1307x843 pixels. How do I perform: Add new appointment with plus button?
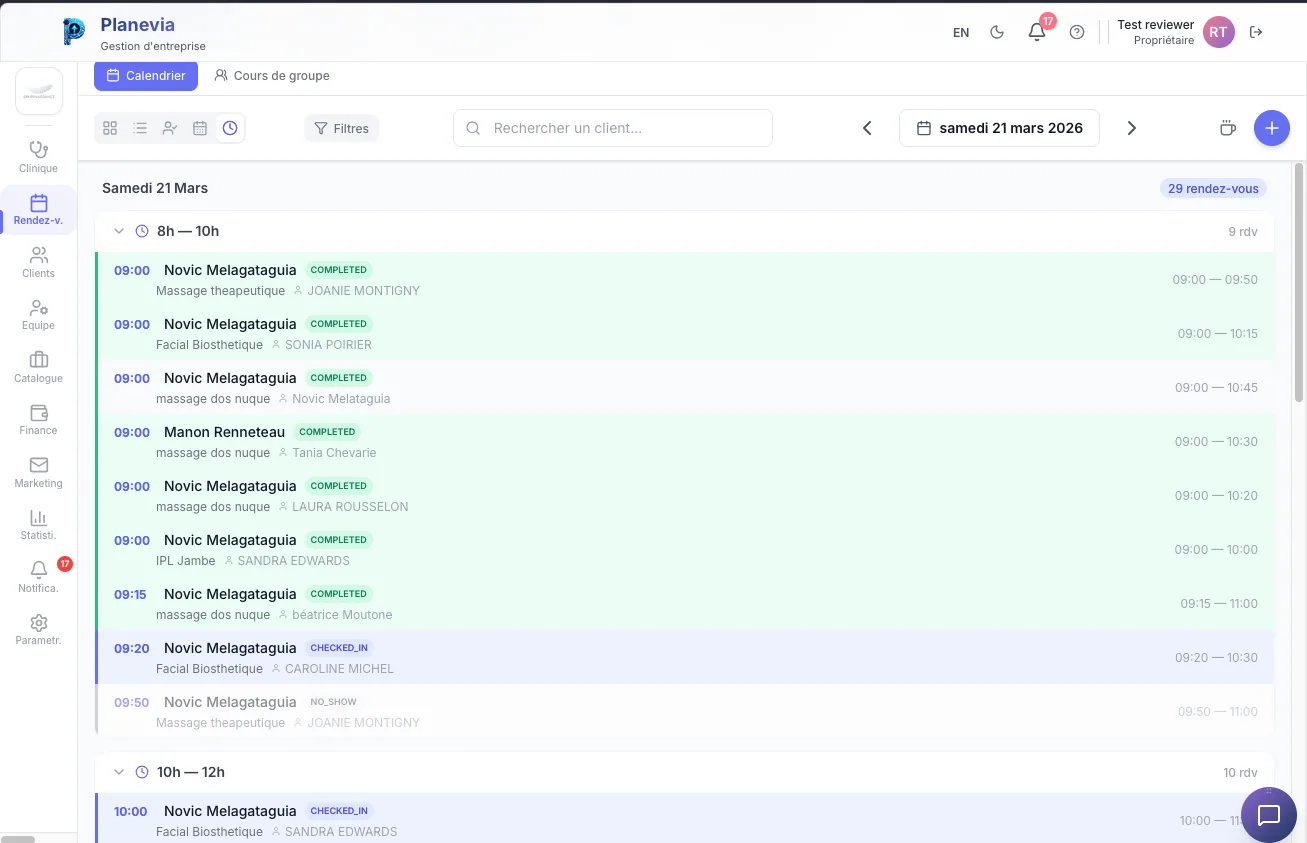coord(1272,128)
